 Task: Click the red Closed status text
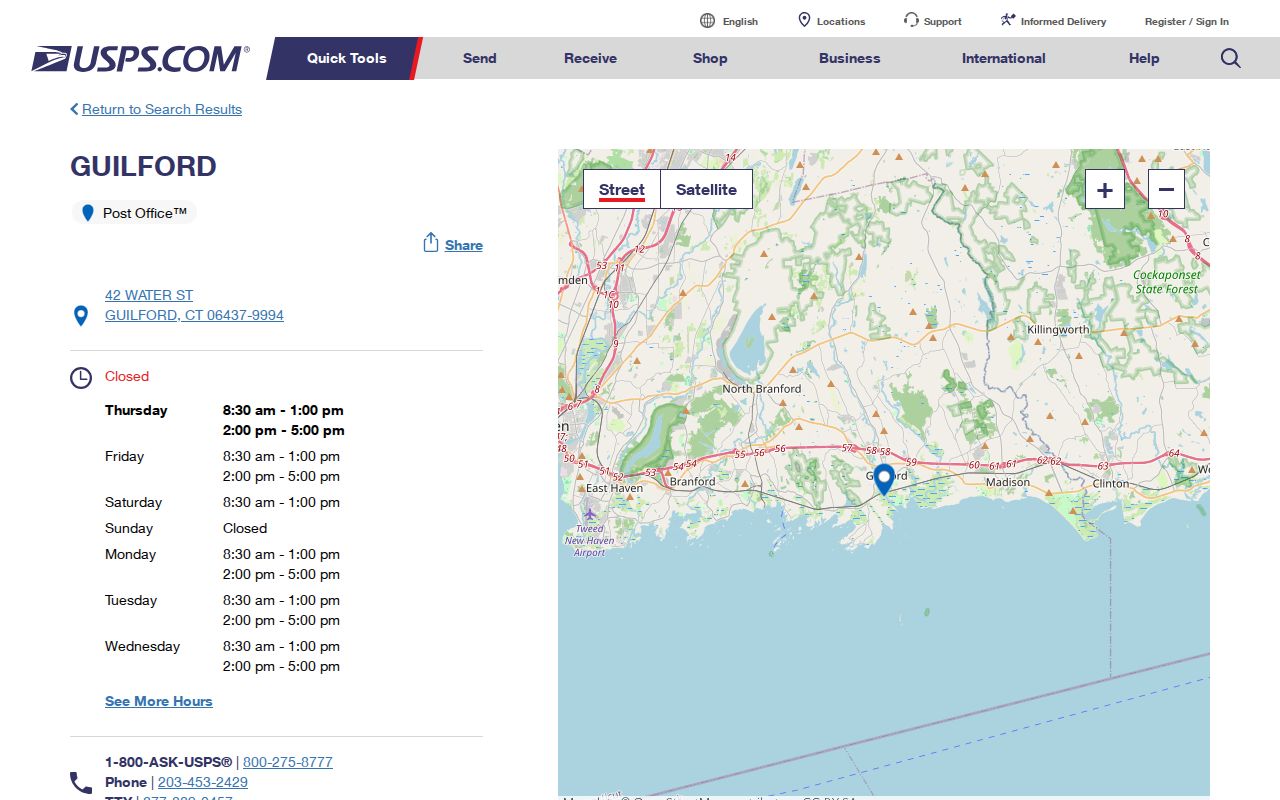tap(127, 376)
